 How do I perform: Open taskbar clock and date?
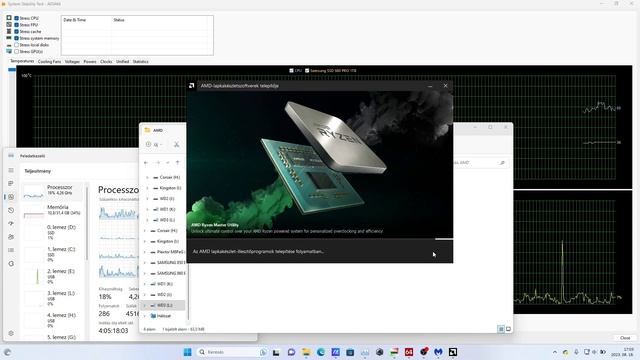point(622,352)
